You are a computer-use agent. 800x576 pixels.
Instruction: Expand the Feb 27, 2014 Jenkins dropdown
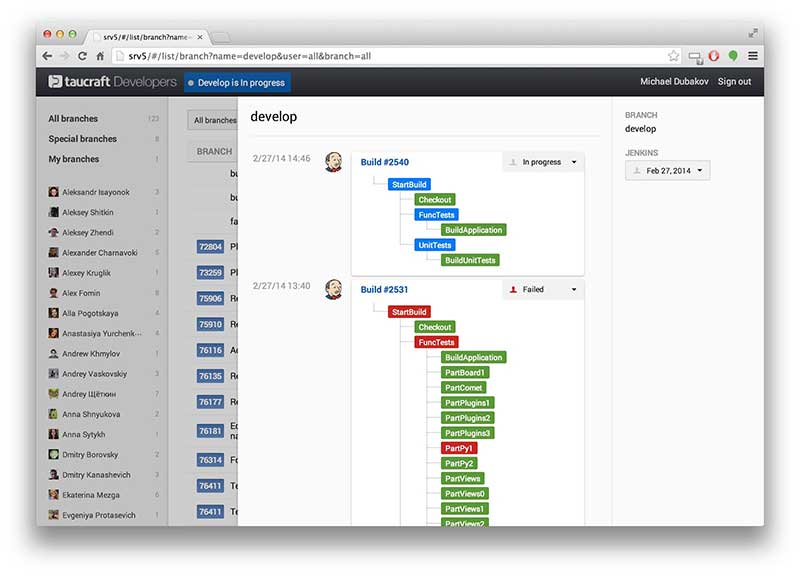point(667,171)
